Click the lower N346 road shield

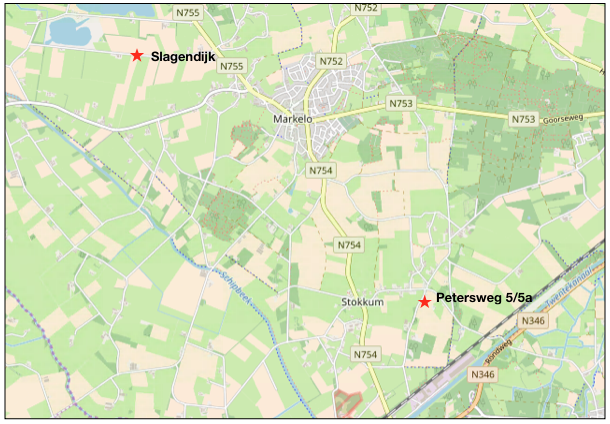point(482,375)
